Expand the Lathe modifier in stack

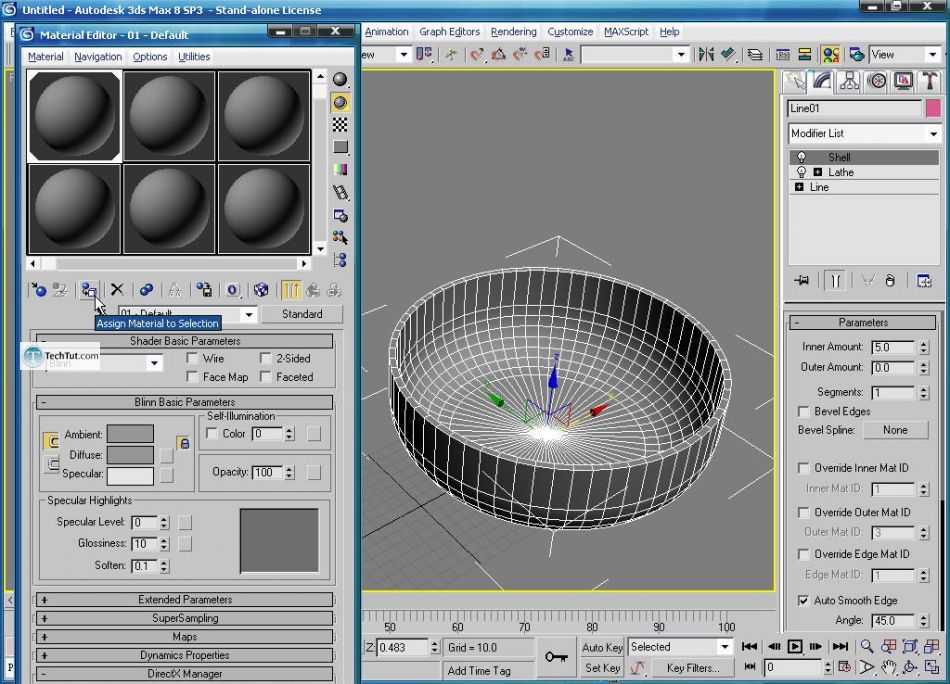(x=818, y=172)
